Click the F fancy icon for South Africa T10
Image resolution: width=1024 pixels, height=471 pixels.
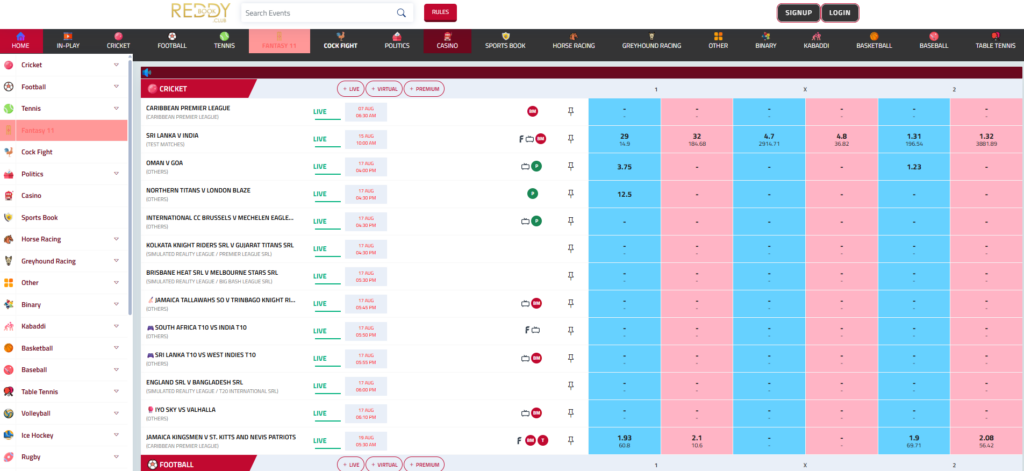click(x=526, y=330)
